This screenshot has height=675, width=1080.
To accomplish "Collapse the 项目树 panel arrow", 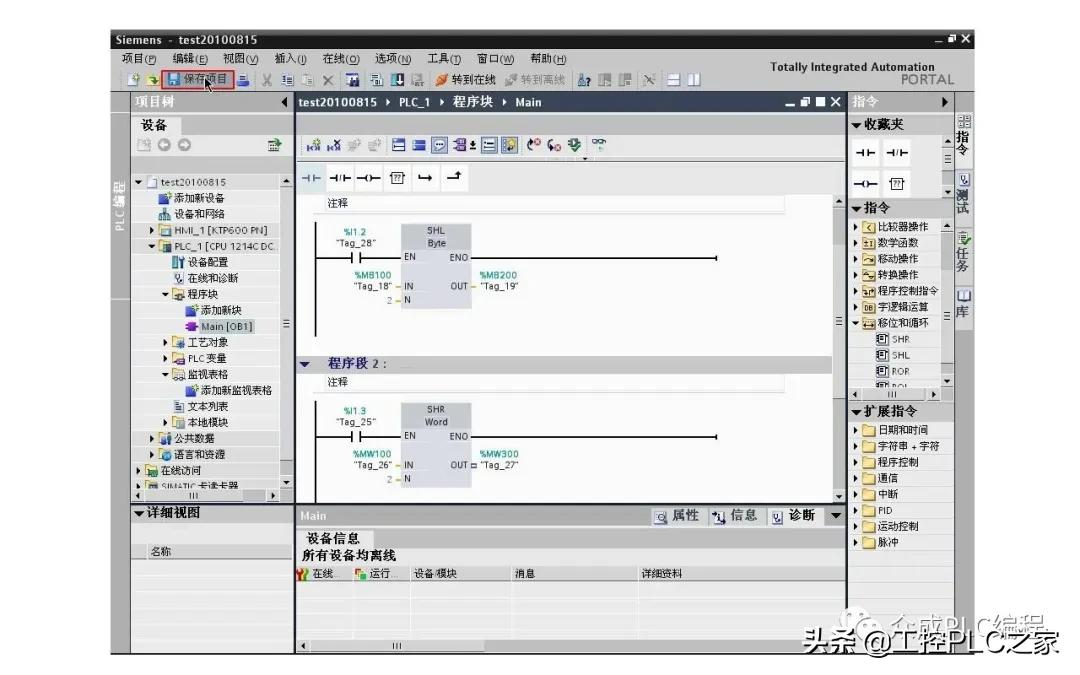I will click(284, 102).
